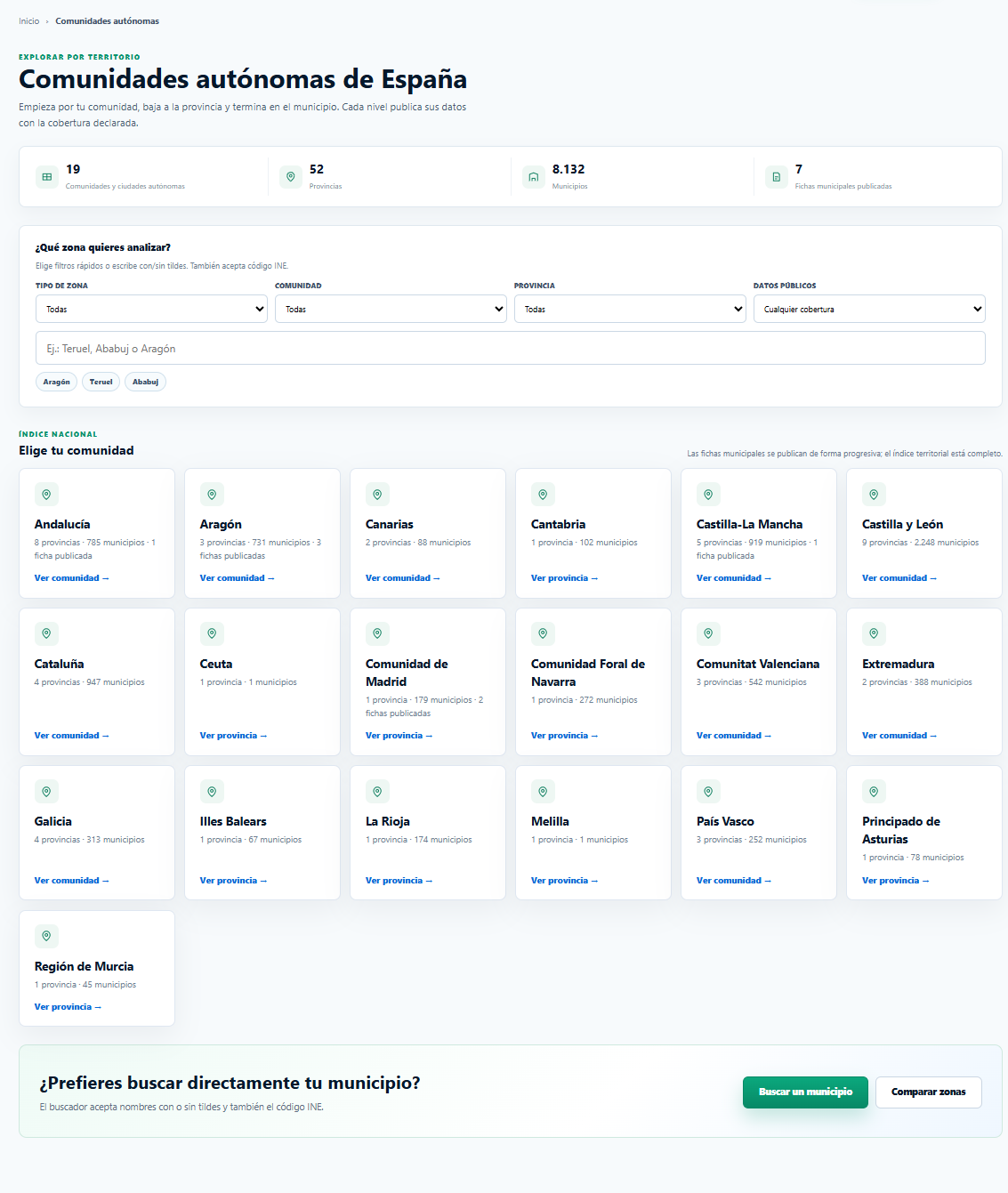Click the pin icon beside 52 Provincias
The width and height of the screenshot is (1008, 1193).
click(x=290, y=177)
